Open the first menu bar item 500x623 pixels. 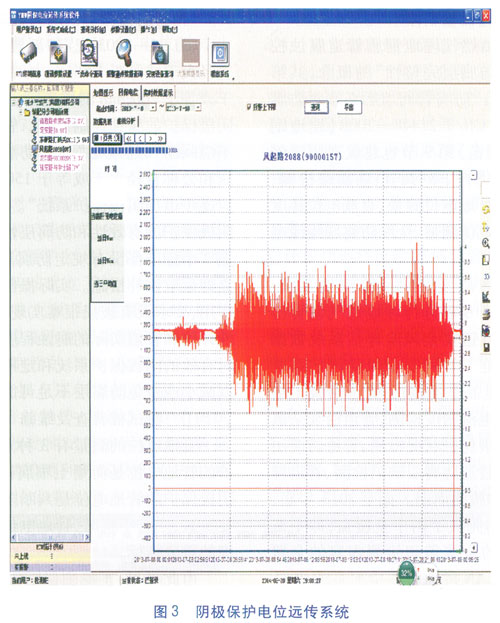pyautogui.click(x=29, y=29)
